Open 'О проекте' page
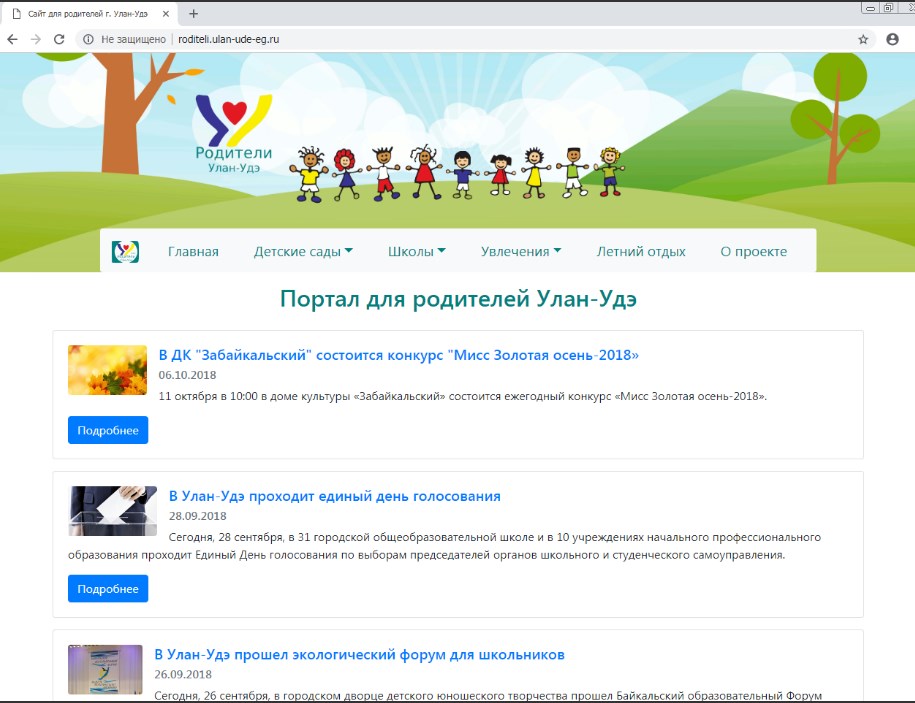The height and width of the screenshot is (703, 915). tap(753, 251)
